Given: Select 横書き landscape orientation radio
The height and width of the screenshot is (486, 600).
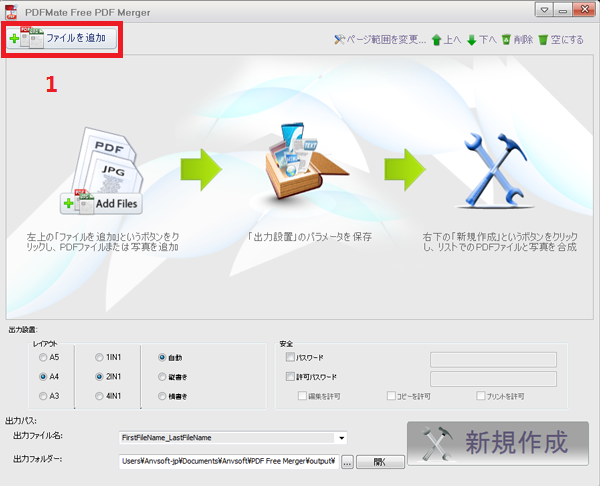Looking at the screenshot, I should coord(162,396).
